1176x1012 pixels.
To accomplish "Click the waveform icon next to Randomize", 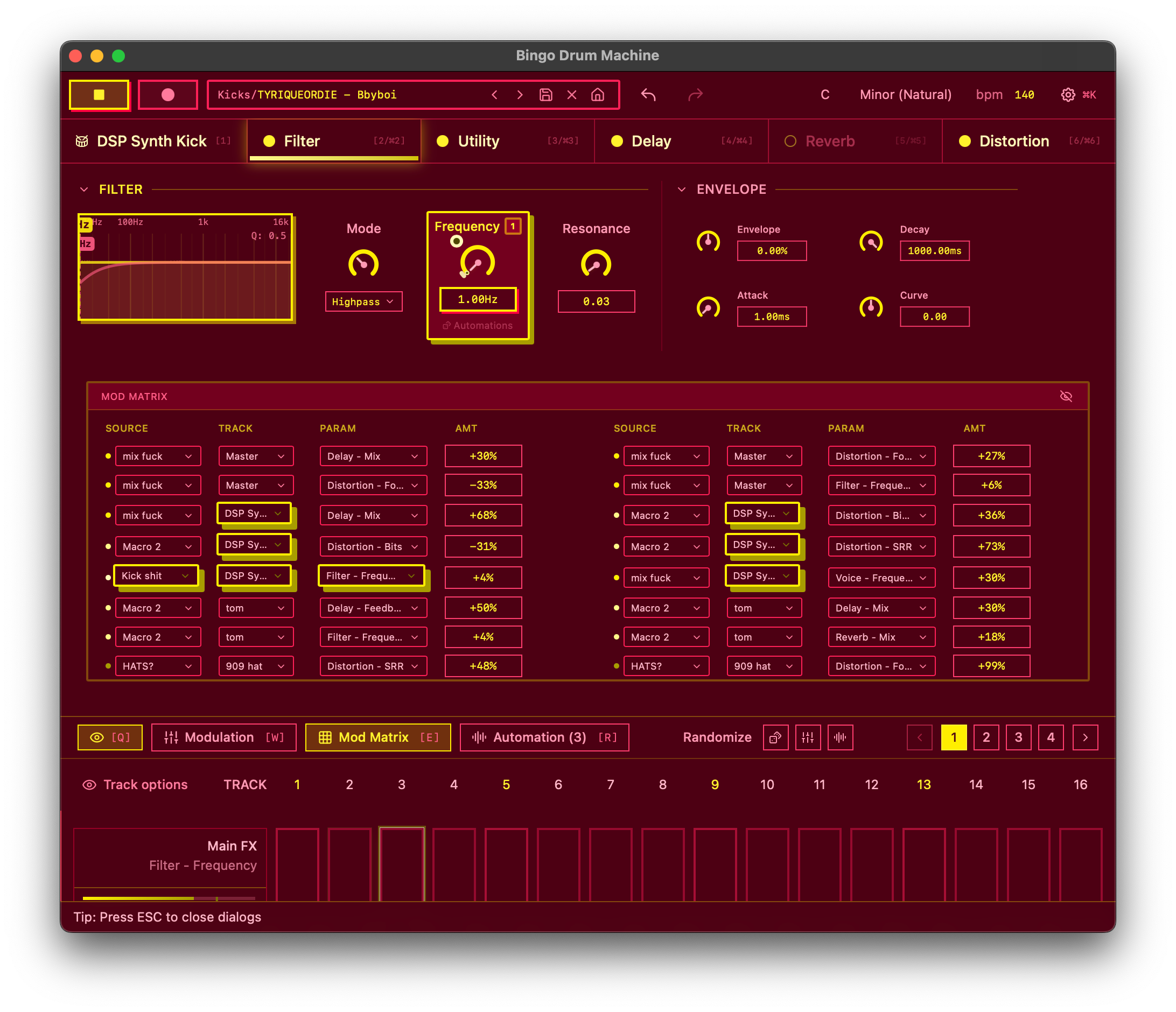I will pyautogui.click(x=840, y=737).
